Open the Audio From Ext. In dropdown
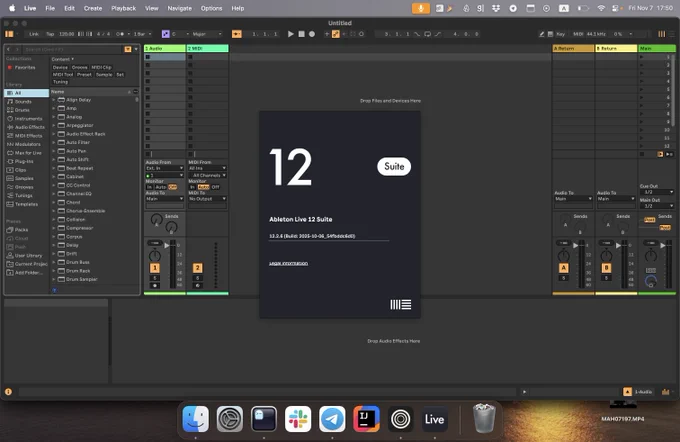The width and height of the screenshot is (680, 442). 164,168
